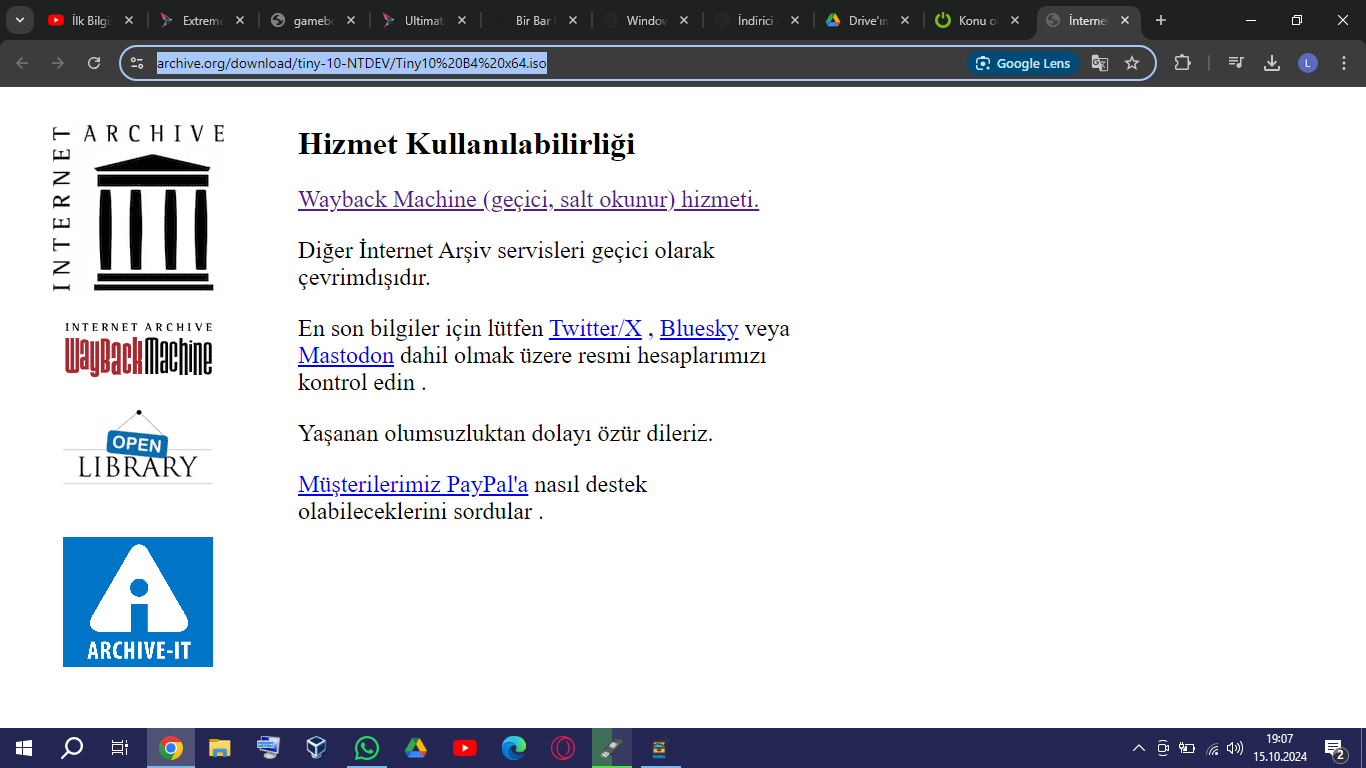View site information icon in address bar
1366x768 pixels.
138,63
